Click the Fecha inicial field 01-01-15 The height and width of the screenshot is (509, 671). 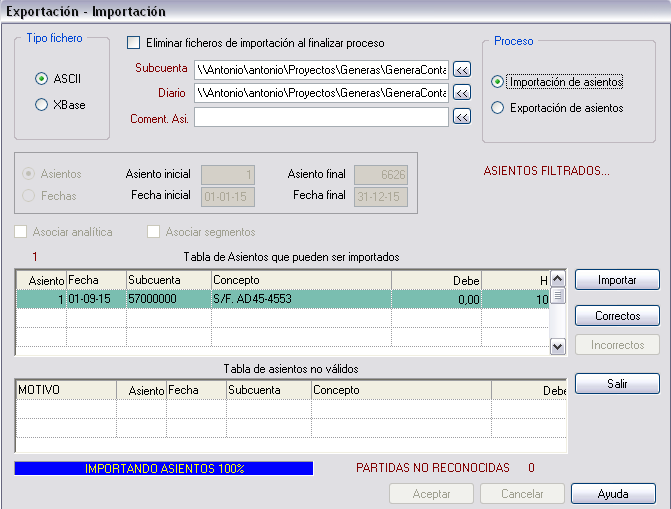pyautogui.click(x=228, y=197)
